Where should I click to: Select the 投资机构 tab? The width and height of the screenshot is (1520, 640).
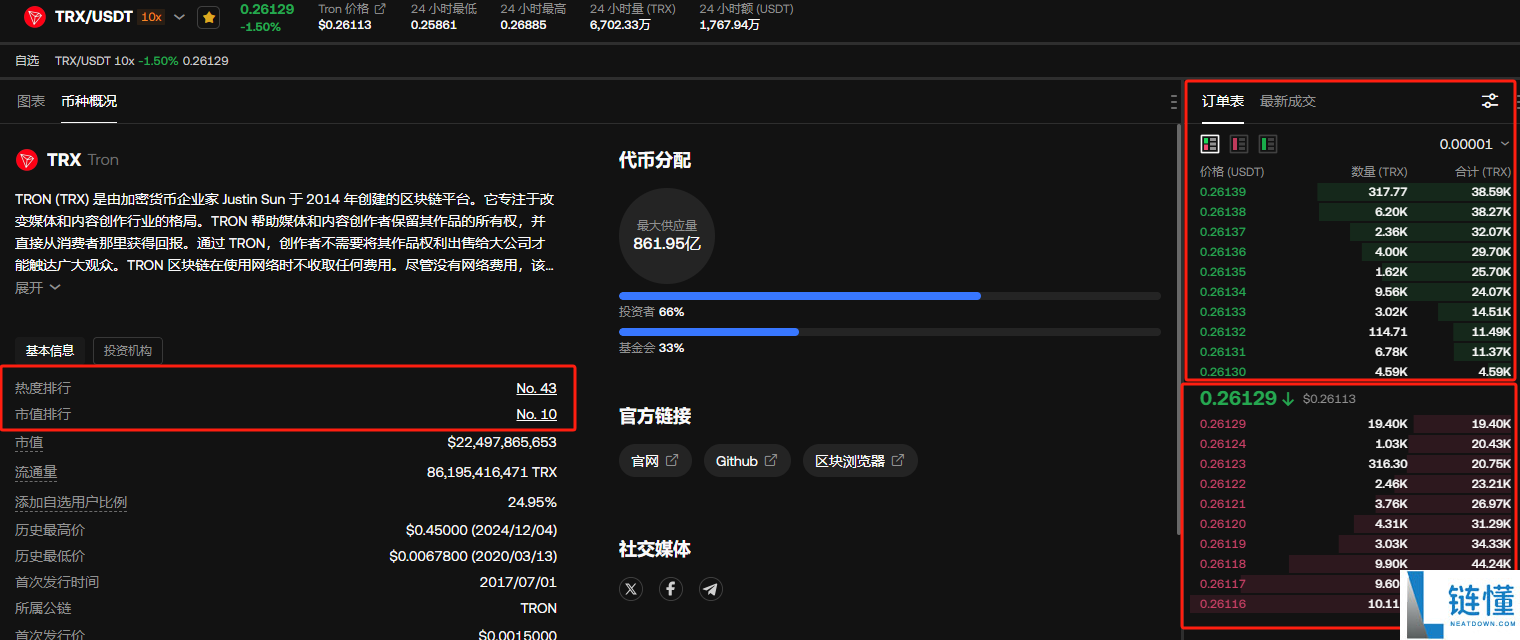coord(128,351)
